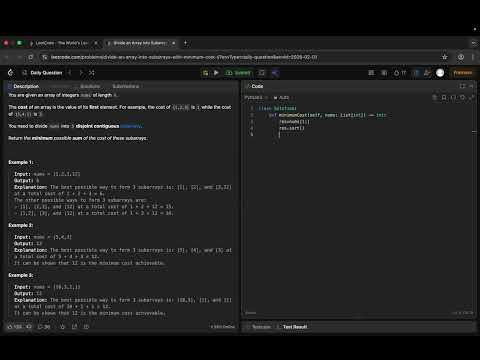480x360 pixels.
Task: Open the user avatar menu
Action: [440, 73]
